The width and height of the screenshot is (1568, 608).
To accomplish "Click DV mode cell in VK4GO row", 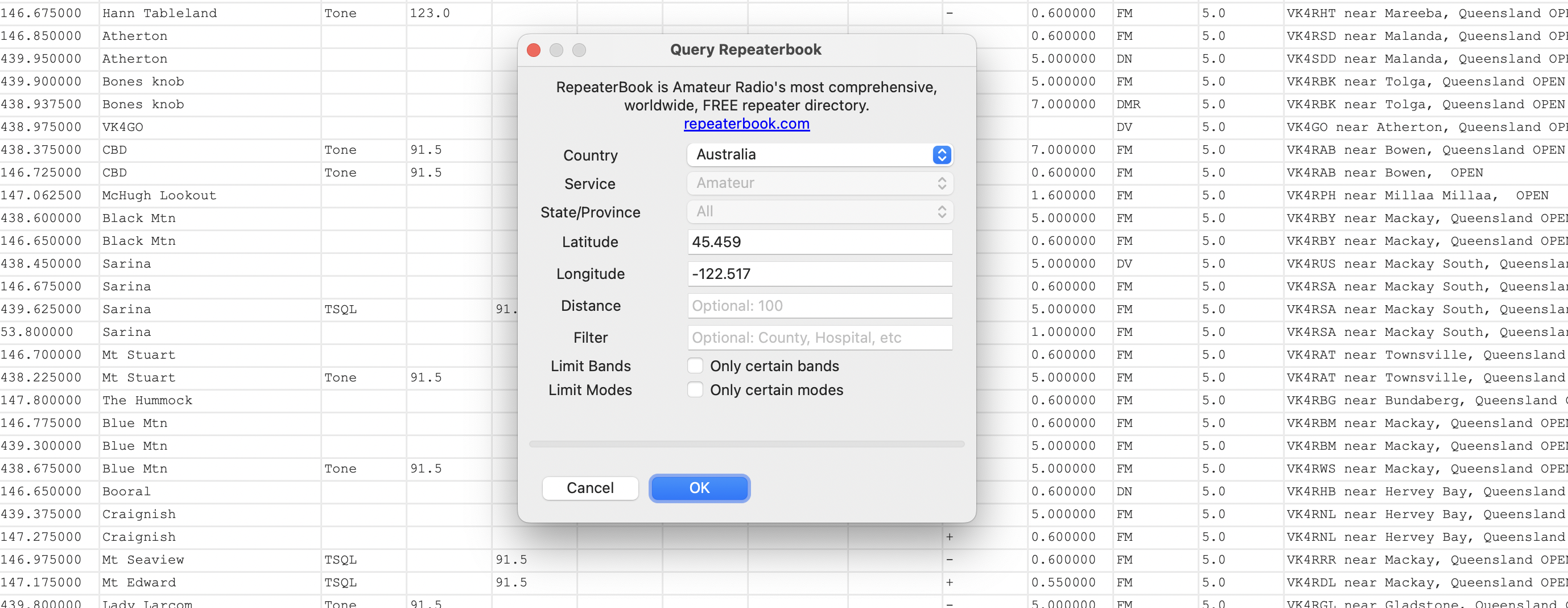I will click(x=1156, y=128).
